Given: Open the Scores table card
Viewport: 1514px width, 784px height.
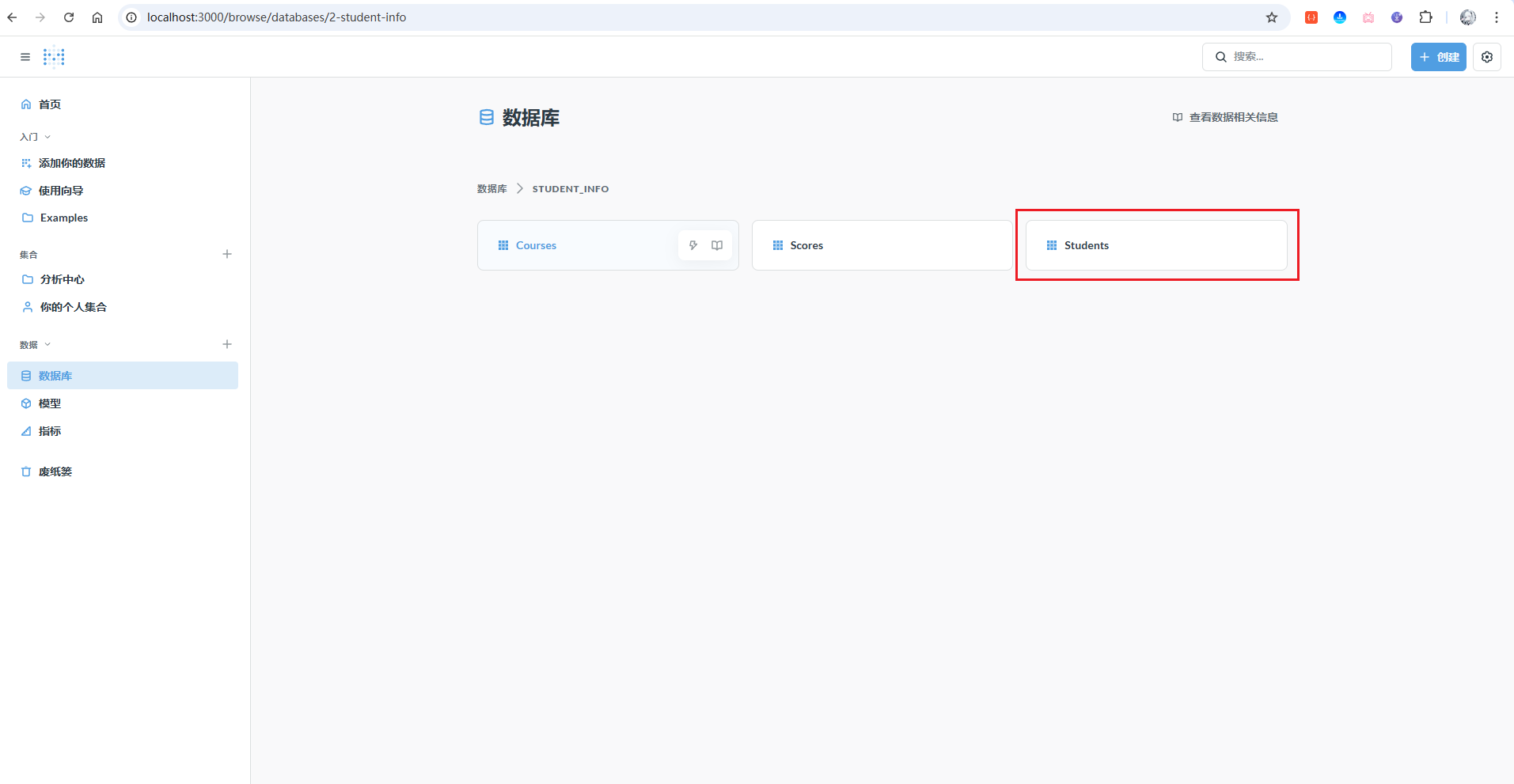Looking at the screenshot, I should 882,245.
